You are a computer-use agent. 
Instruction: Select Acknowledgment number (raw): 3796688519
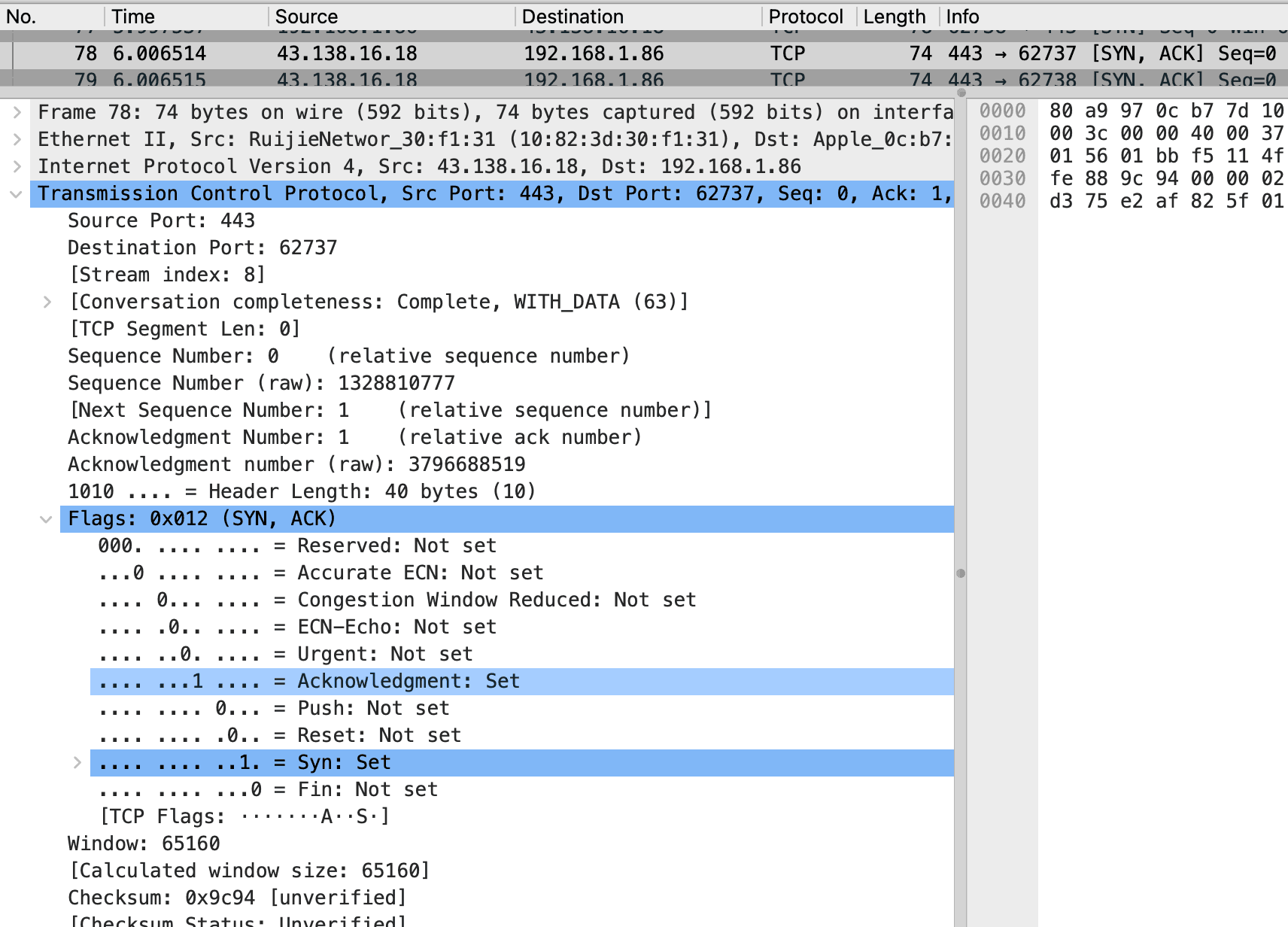click(x=296, y=464)
